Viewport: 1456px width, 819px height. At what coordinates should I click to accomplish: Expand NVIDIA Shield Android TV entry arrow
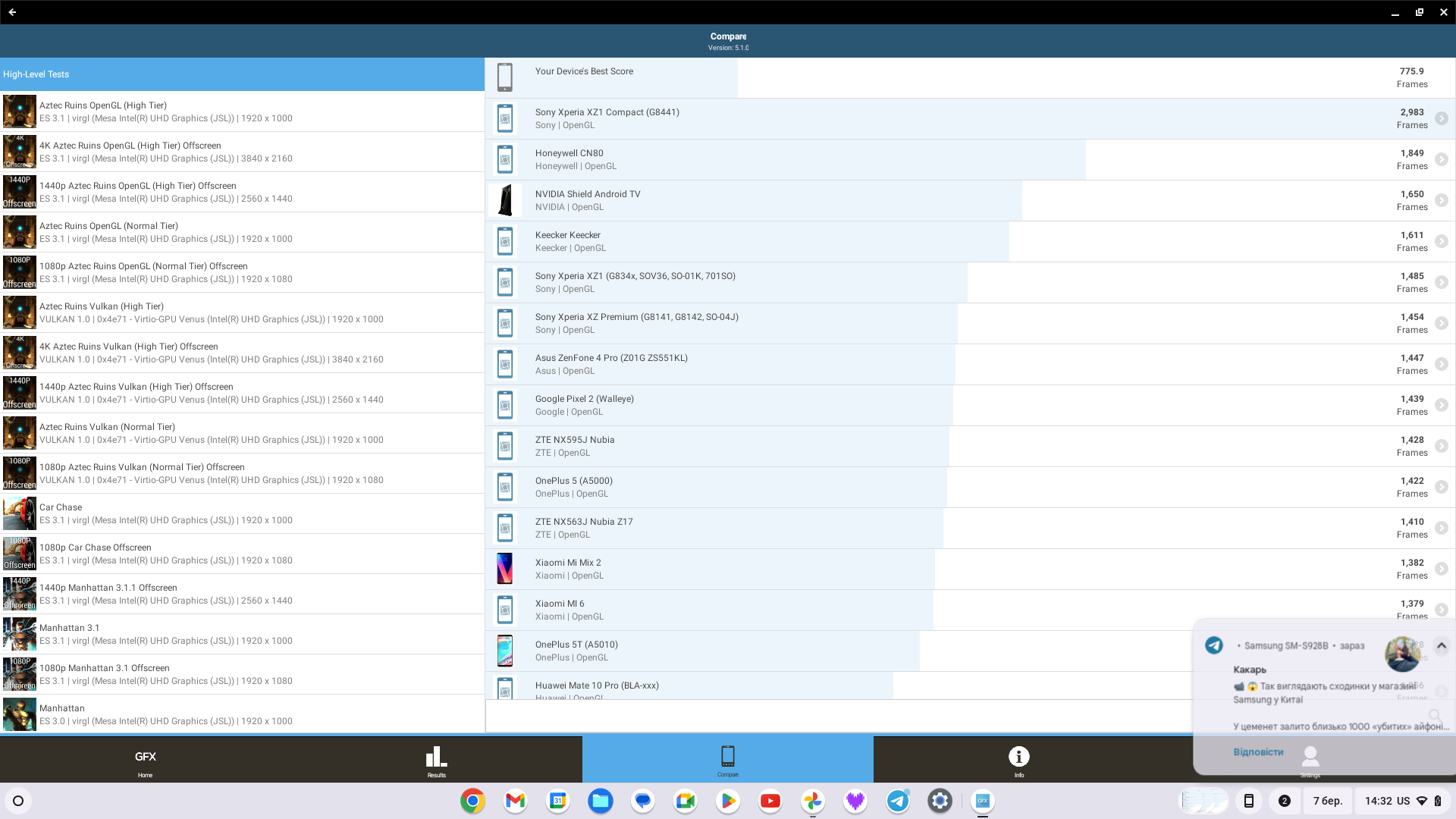click(x=1441, y=200)
